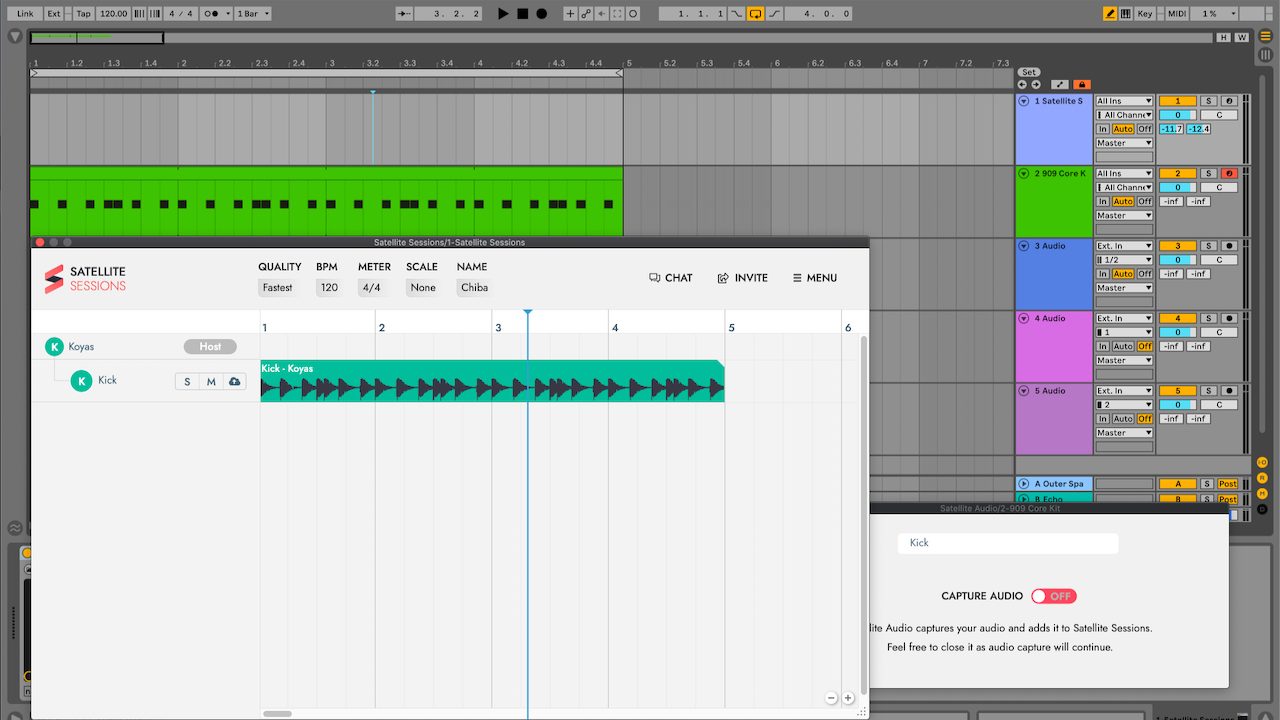Open CHAT in Satellite Sessions
1280x720 pixels.
671,278
